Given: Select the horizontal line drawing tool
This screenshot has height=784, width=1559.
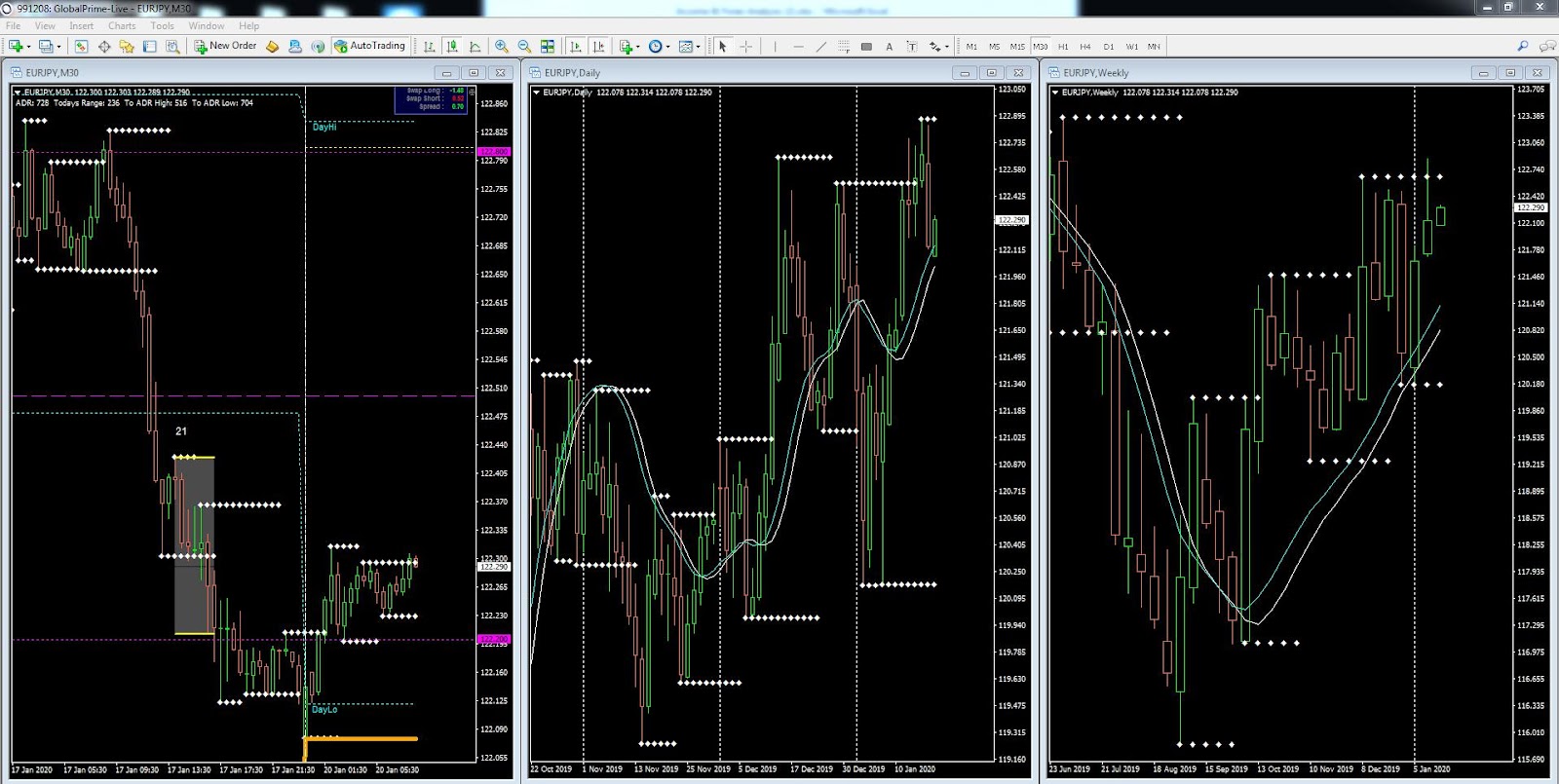Looking at the screenshot, I should pos(798,46).
